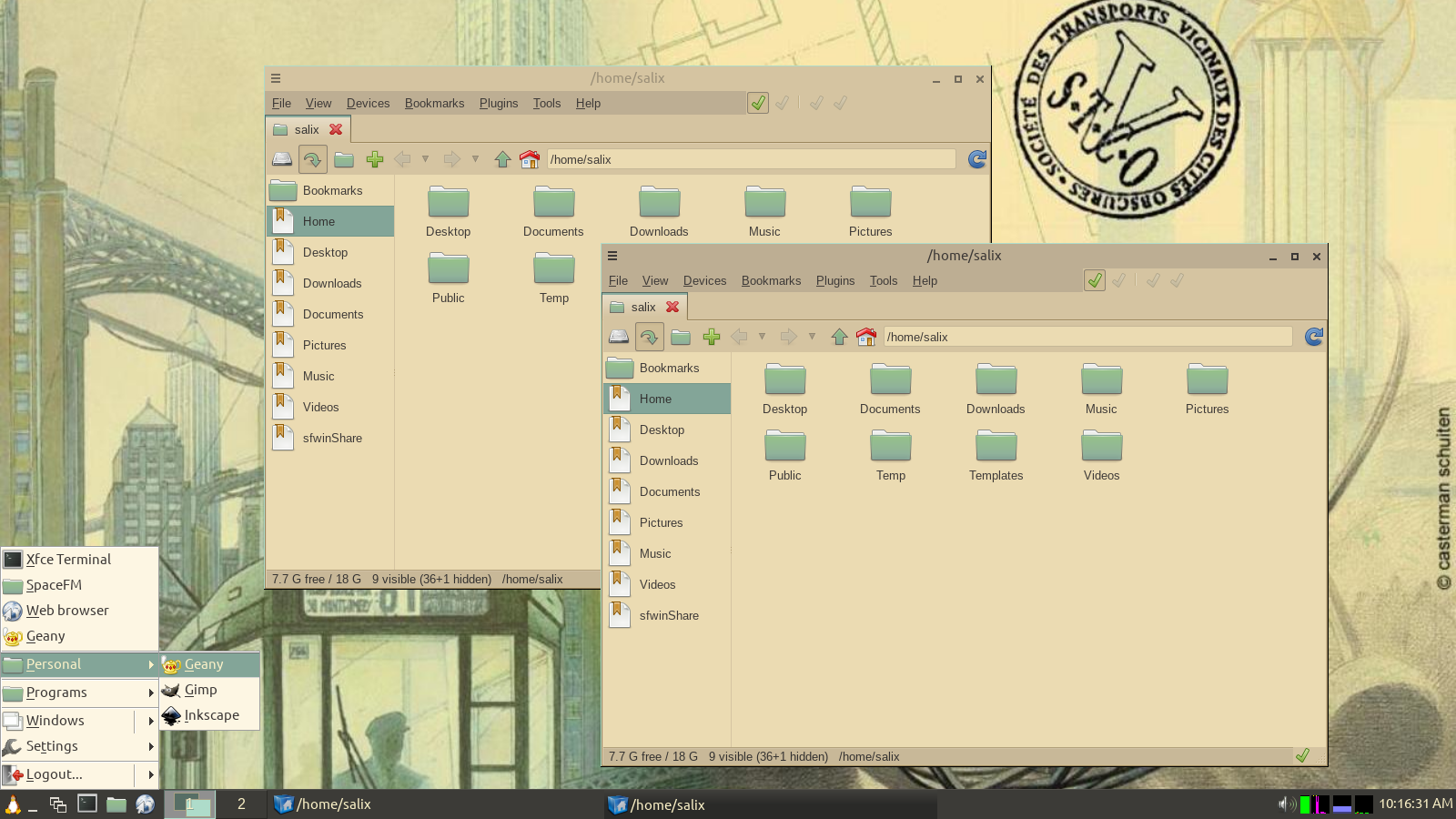Click Home house icon in front window toolbar
This screenshot has width=1456, height=819.
point(866,337)
